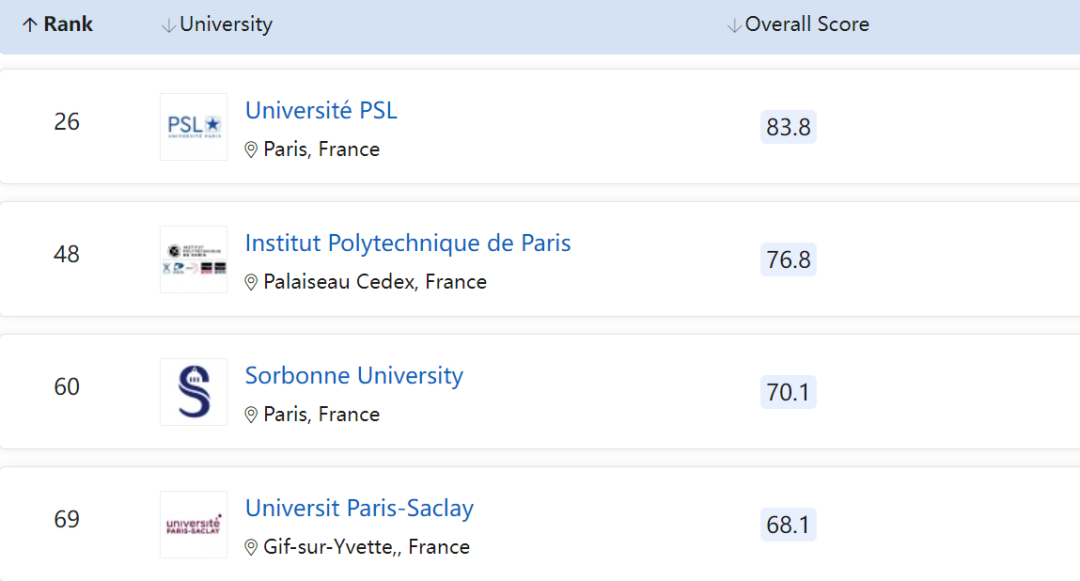The width and height of the screenshot is (1080, 581).
Task: Click the Sorbonne University logo
Action: pyautogui.click(x=194, y=392)
